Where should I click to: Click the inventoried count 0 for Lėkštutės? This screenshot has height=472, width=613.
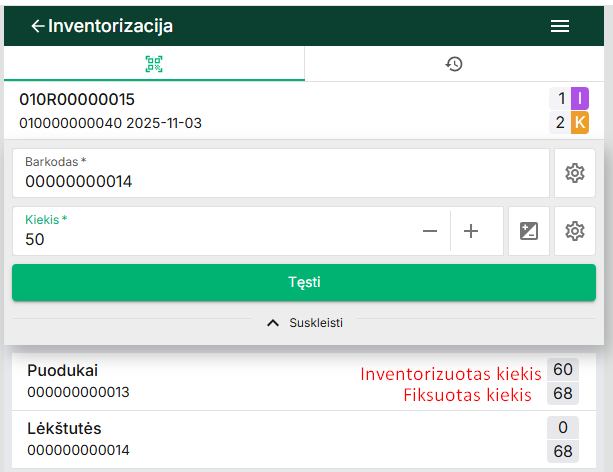[x=564, y=428]
